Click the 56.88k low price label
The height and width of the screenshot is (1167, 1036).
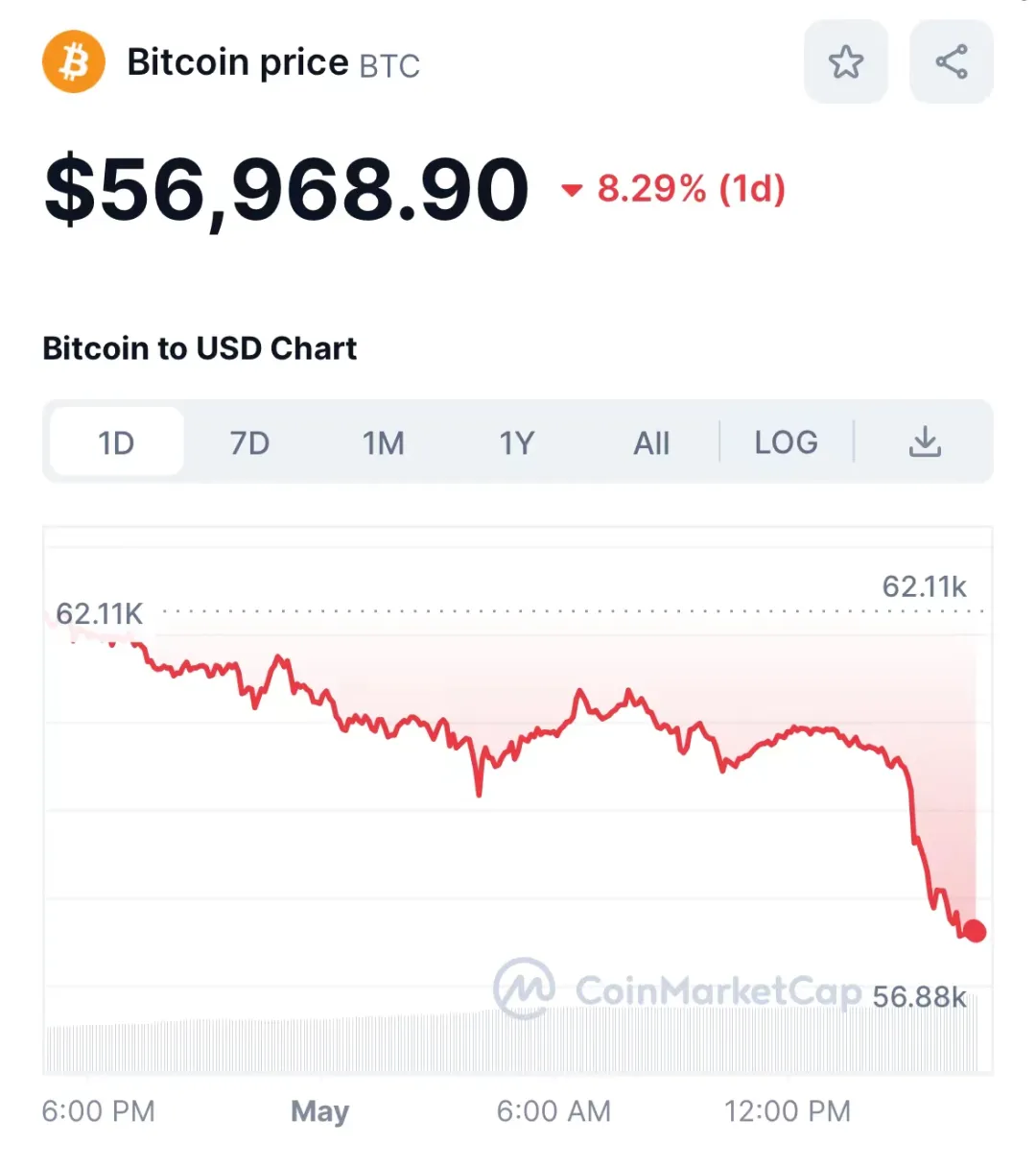point(919,997)
